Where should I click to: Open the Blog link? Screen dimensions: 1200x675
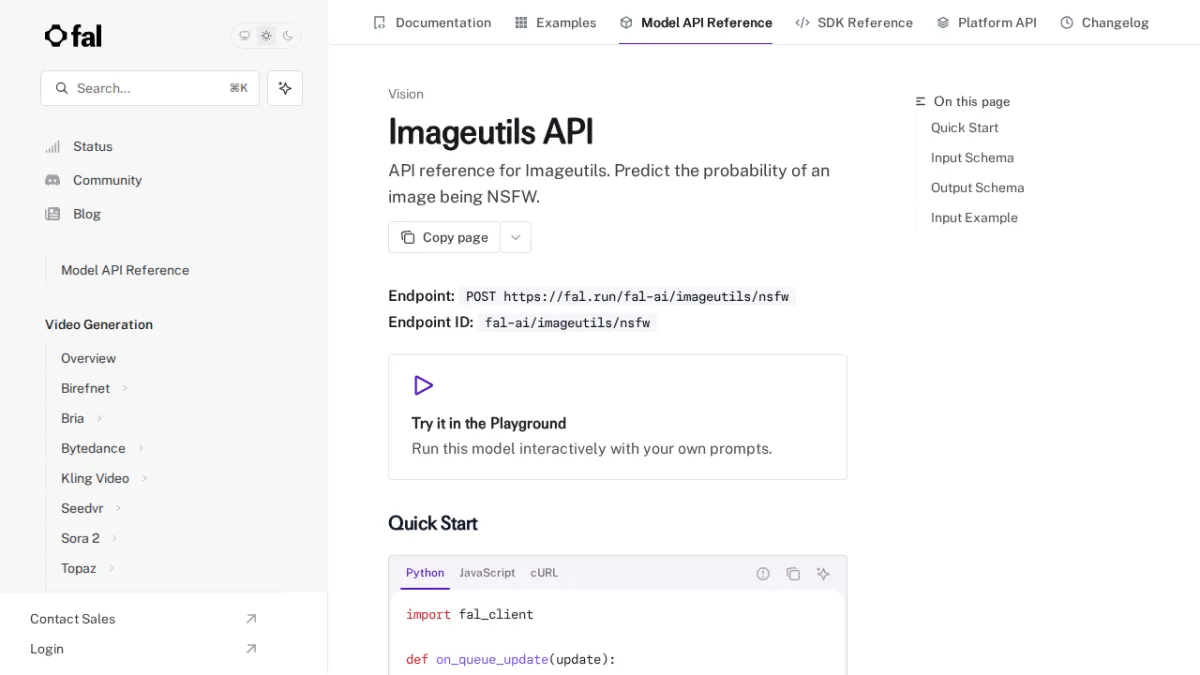tap(87, 214)
